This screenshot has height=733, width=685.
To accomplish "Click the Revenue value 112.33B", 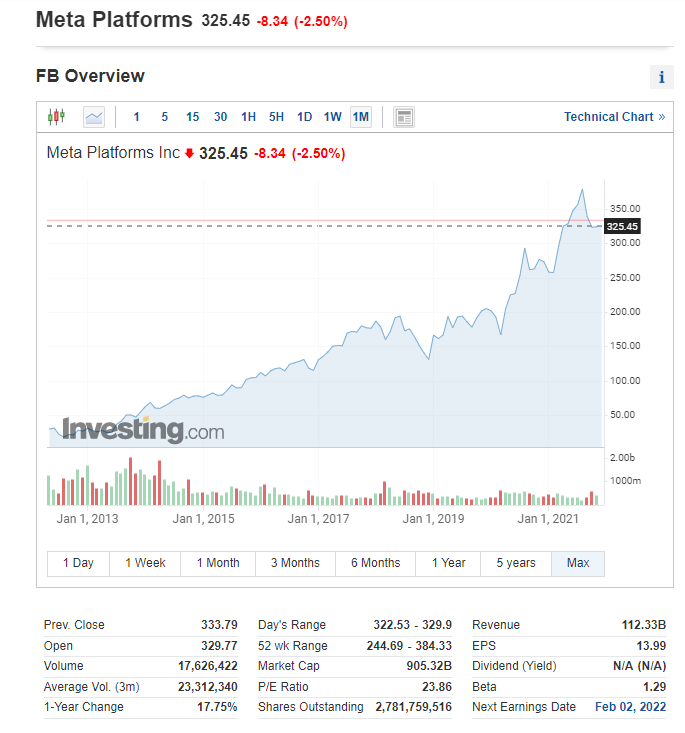I will coord(644,625).
